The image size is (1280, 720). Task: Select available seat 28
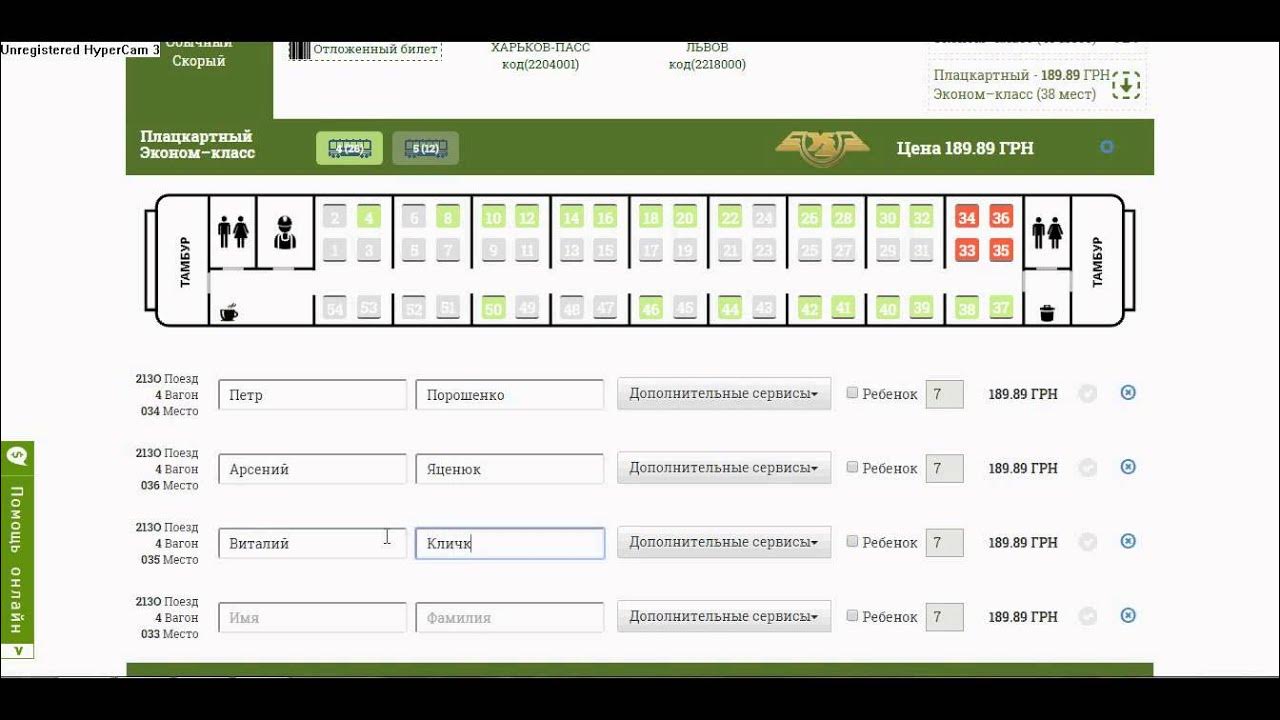843,218
